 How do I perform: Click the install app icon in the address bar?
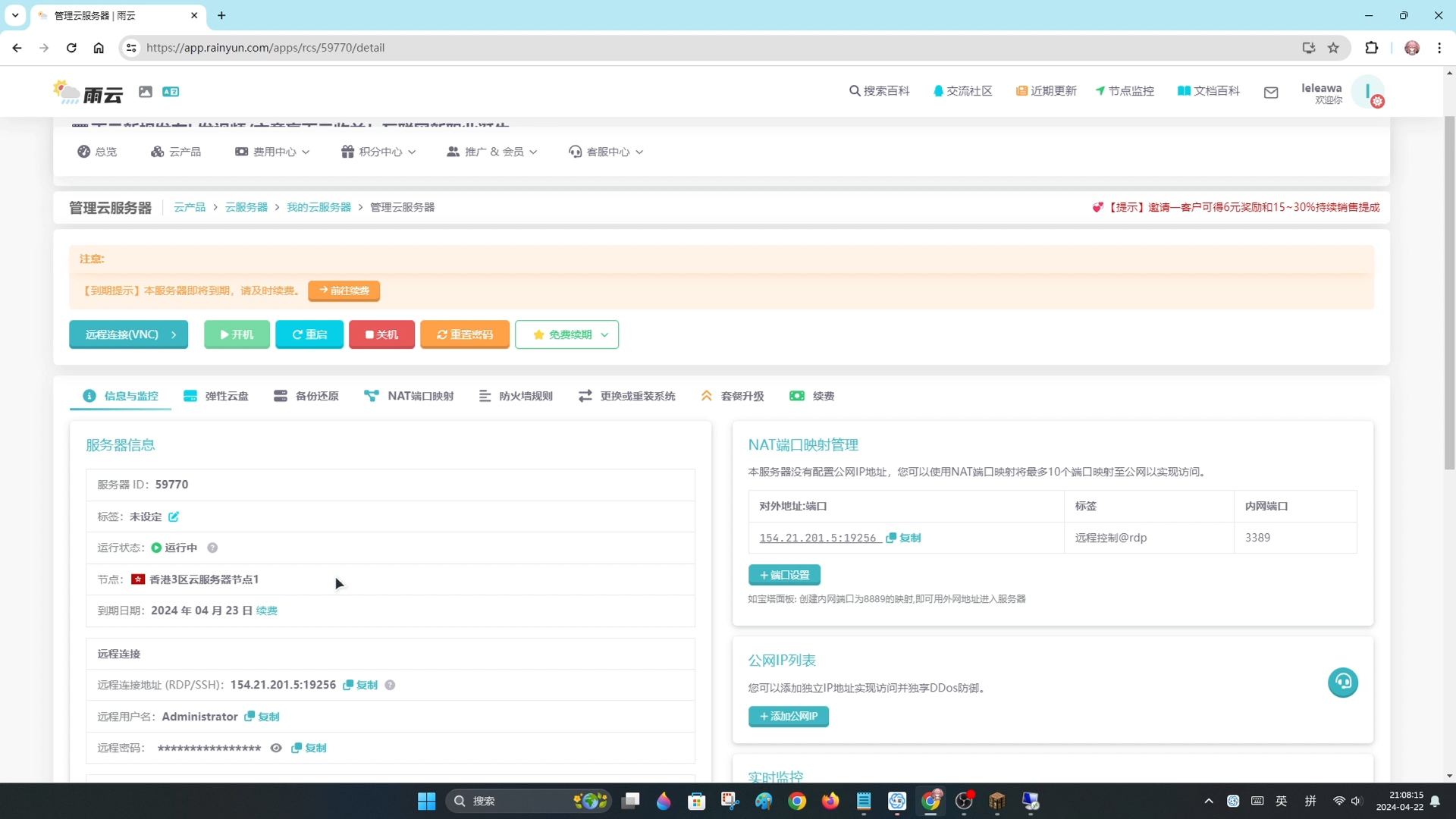click(1309, 48)
